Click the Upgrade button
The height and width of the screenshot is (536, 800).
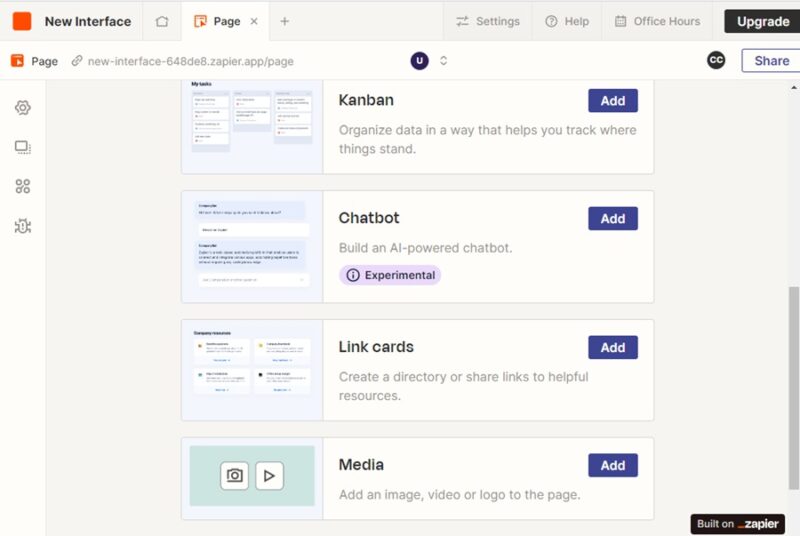762,21
